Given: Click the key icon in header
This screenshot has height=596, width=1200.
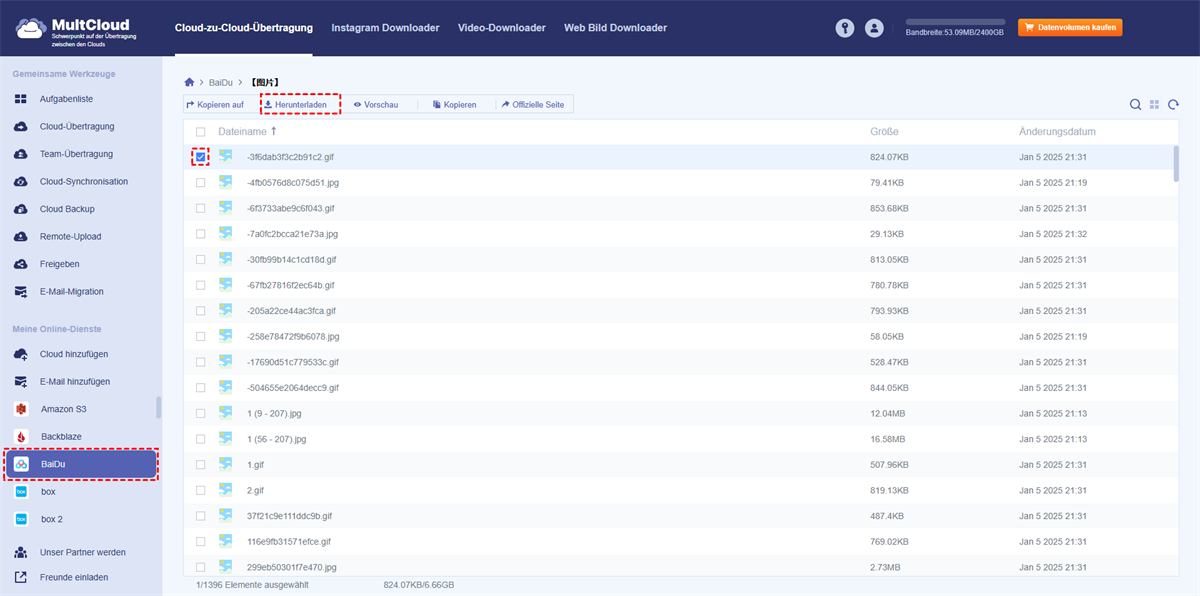Looking at the screenshot, I should point(845,28).
